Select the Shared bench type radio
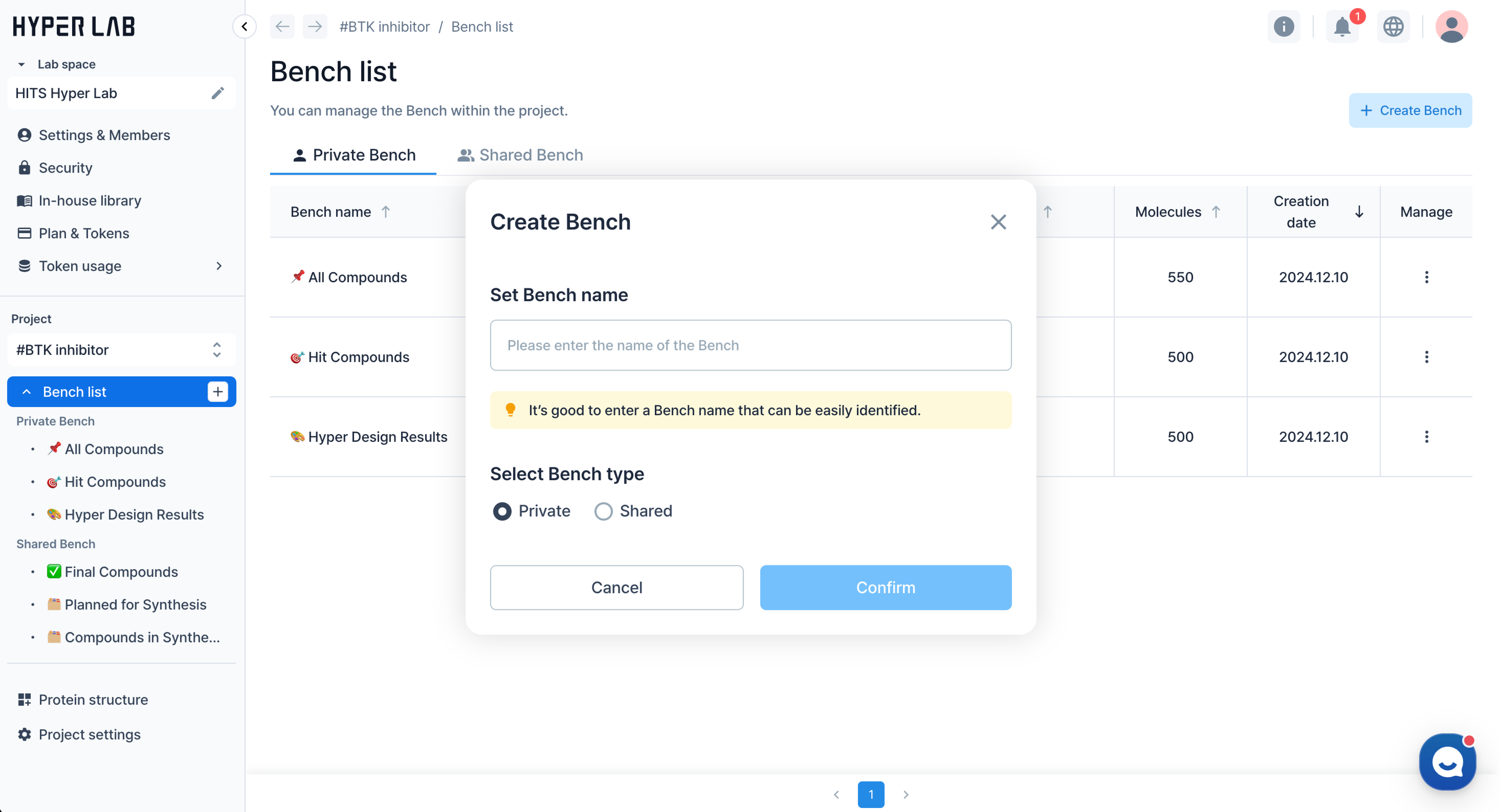Screen dimensions: 1500x812 point(603,511)
